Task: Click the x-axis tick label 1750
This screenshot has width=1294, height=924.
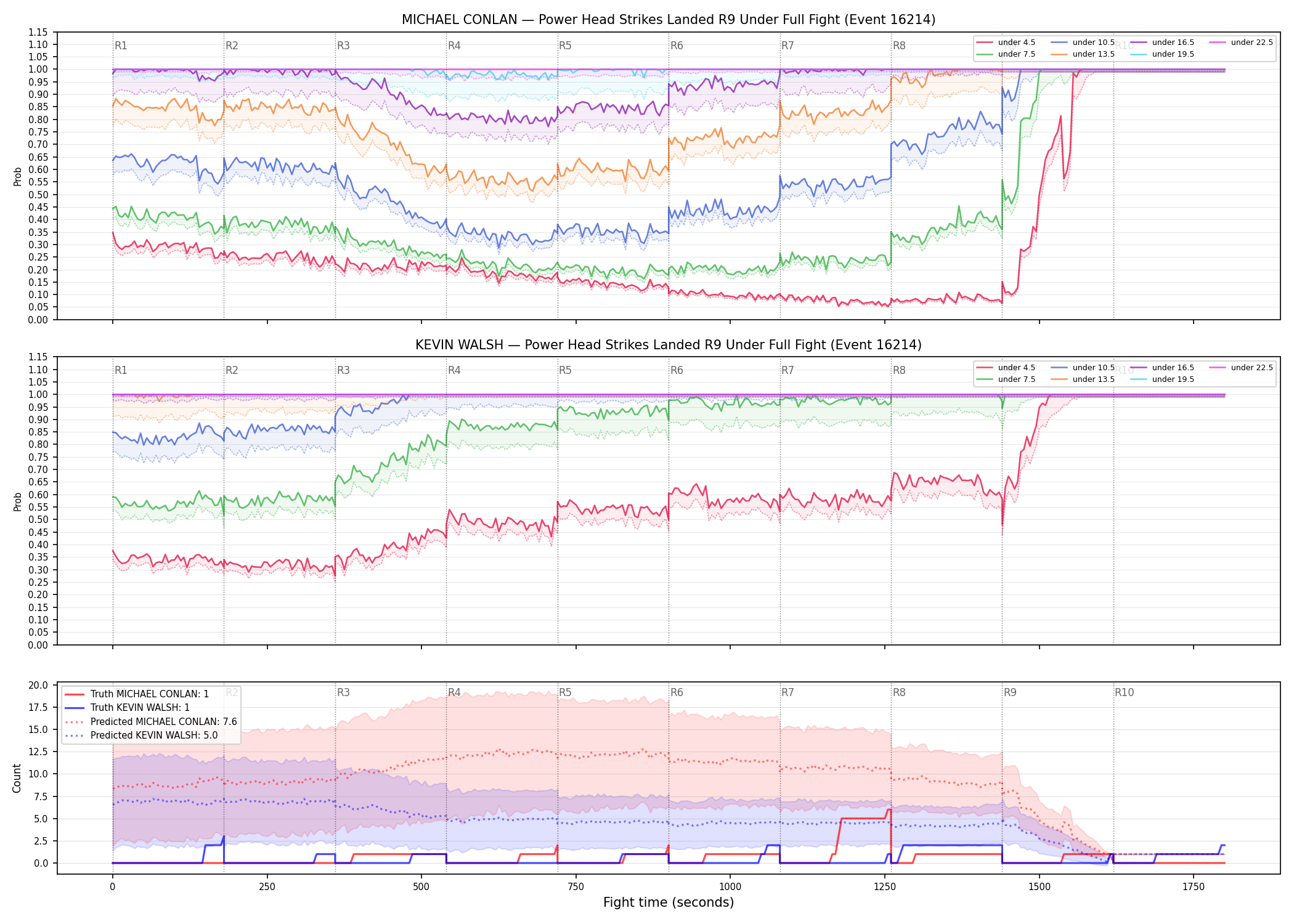Action: click(x=1194, y=887)
